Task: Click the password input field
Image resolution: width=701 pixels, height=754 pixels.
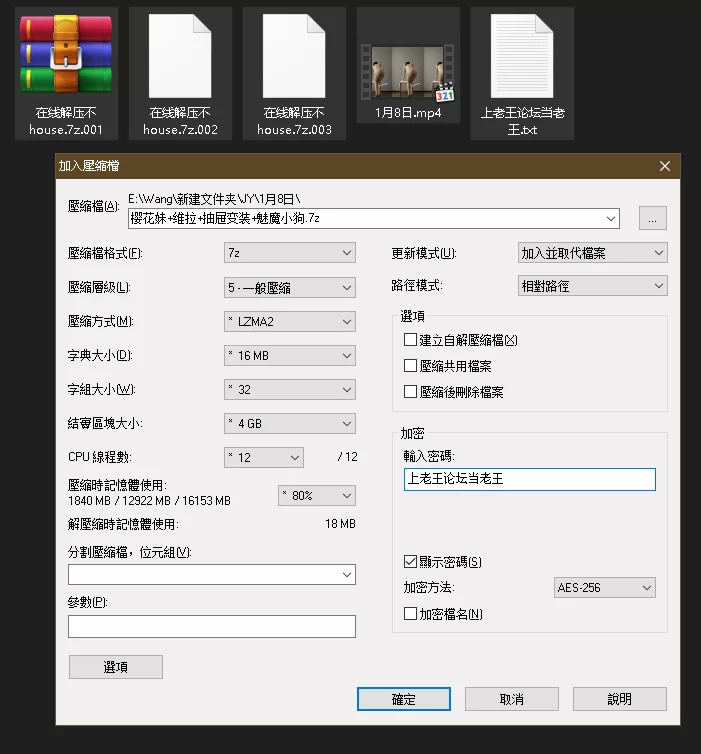Action: (x=529, y=479)
